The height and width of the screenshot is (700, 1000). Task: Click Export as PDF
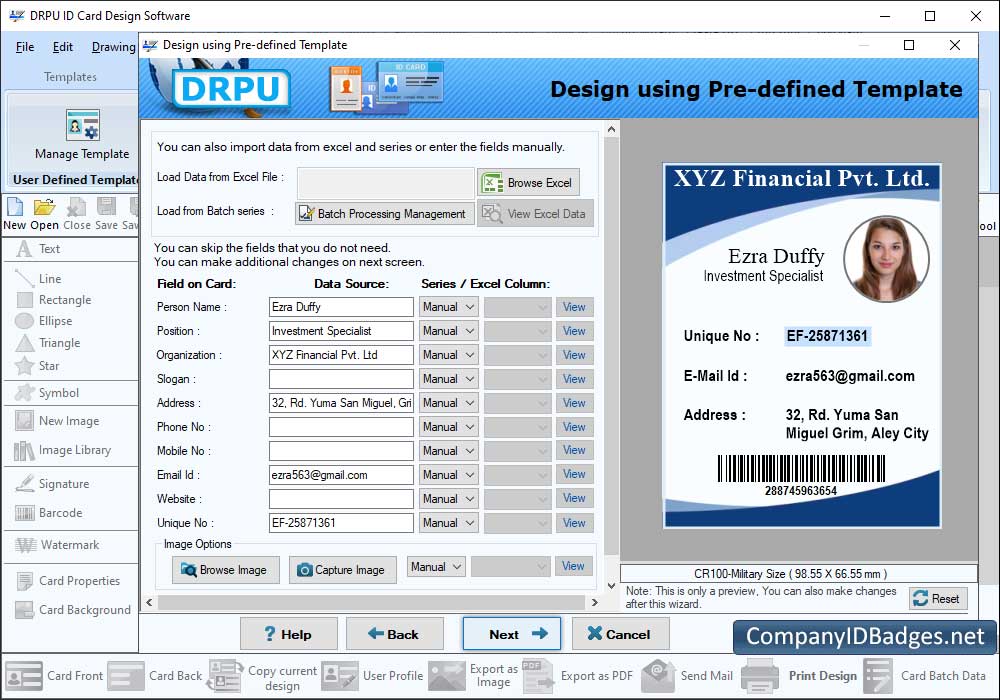578,676
